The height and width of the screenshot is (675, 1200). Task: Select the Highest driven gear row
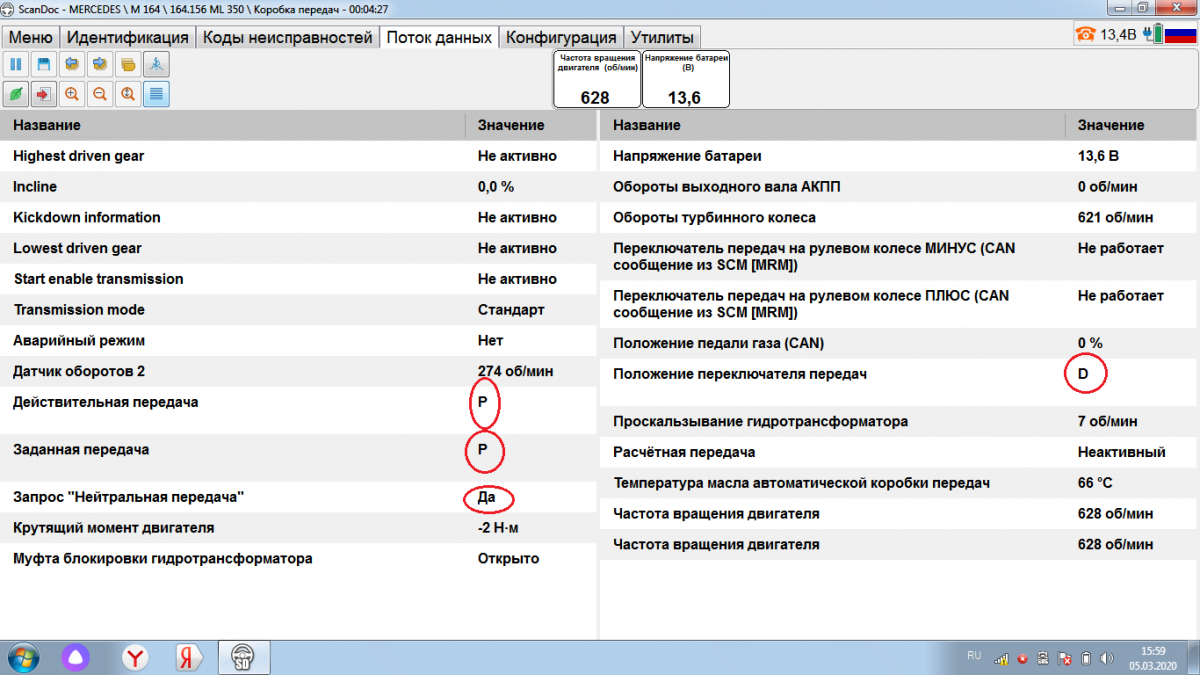[298, 156]
